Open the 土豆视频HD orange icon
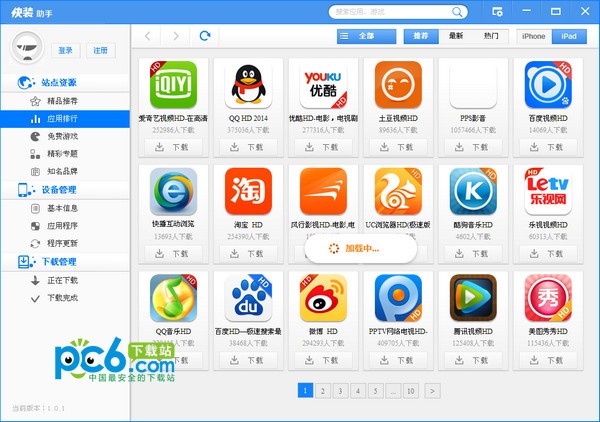 coord(398,85)
